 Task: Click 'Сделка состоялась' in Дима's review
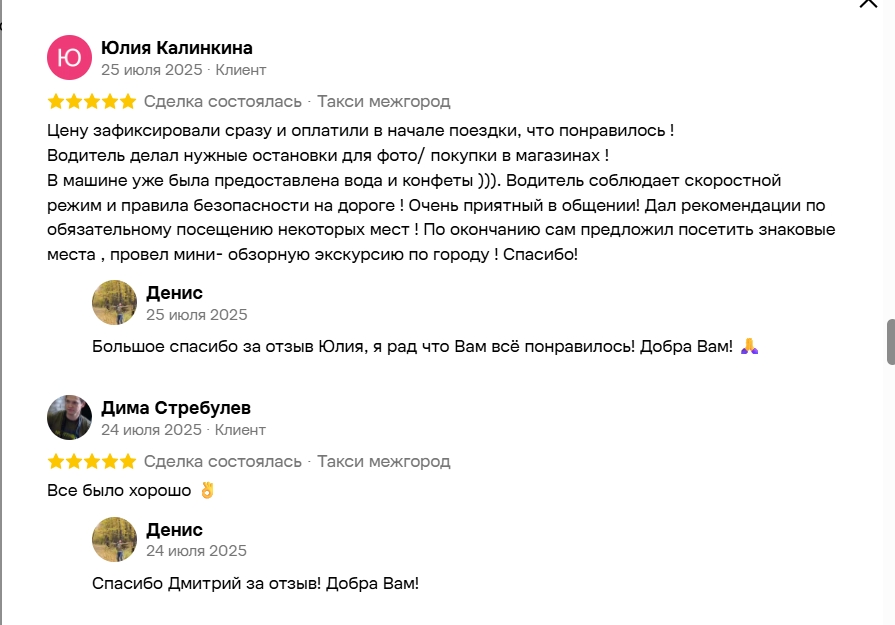[x=223, y=461]
